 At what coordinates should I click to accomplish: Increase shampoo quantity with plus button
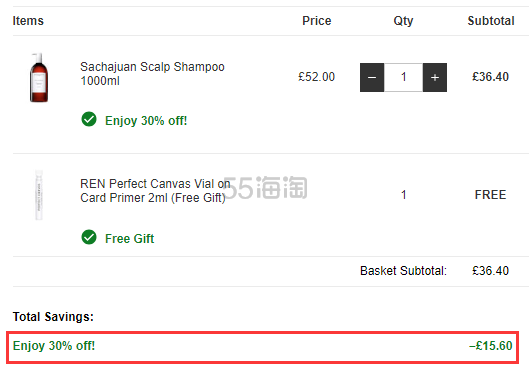(435, 77)
